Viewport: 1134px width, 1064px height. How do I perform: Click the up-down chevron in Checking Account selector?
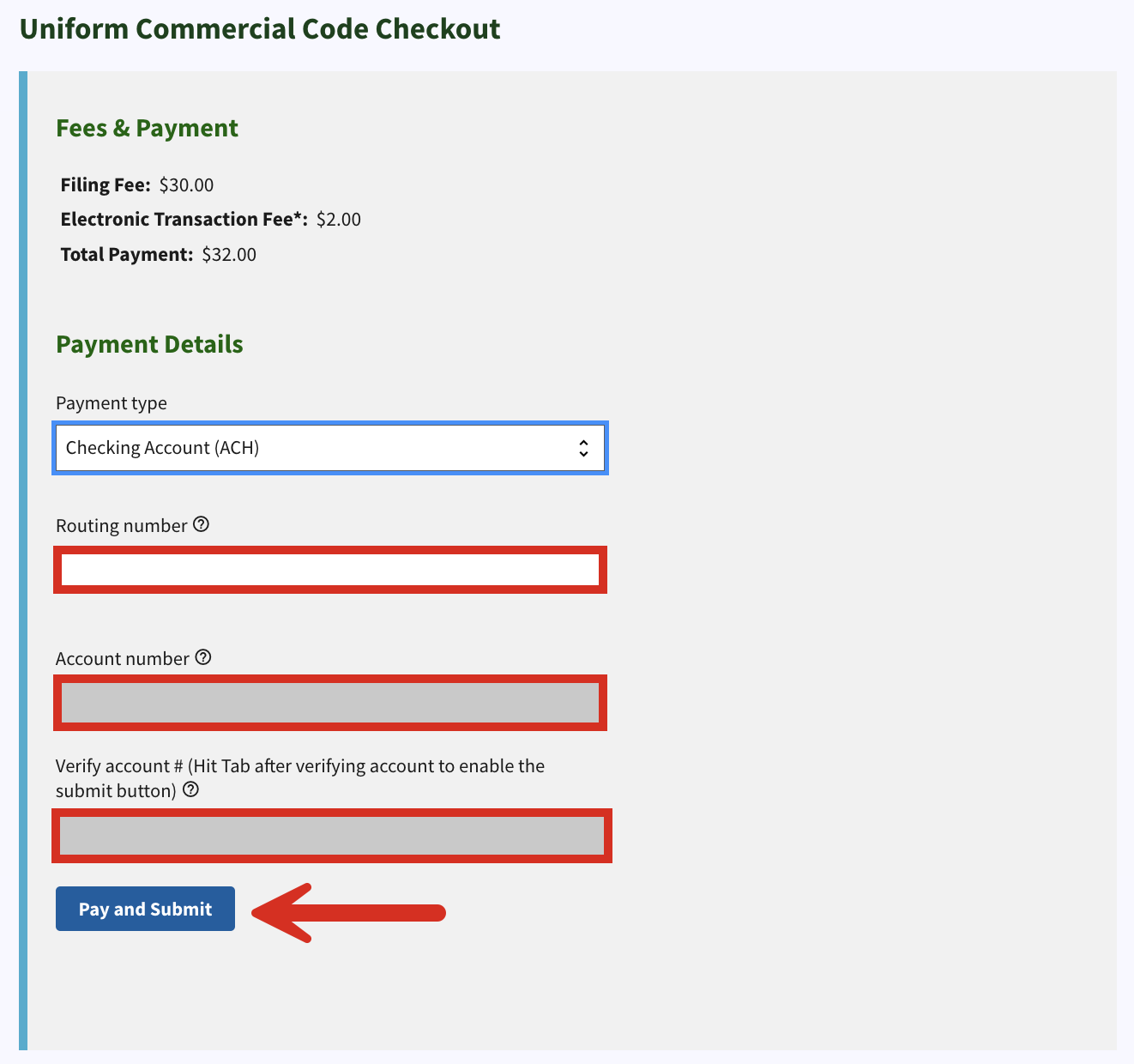coord(583,448)
